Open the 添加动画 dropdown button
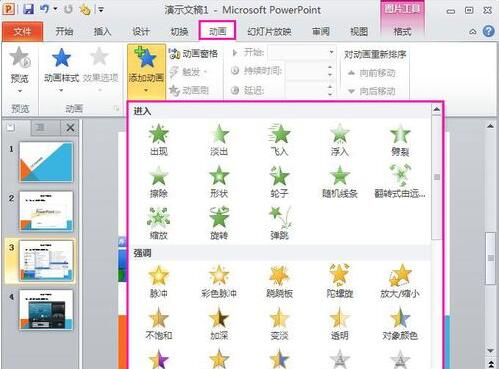The height and width of the screenshot is (369, 499). pyautogui.click(x=146, y=71)
